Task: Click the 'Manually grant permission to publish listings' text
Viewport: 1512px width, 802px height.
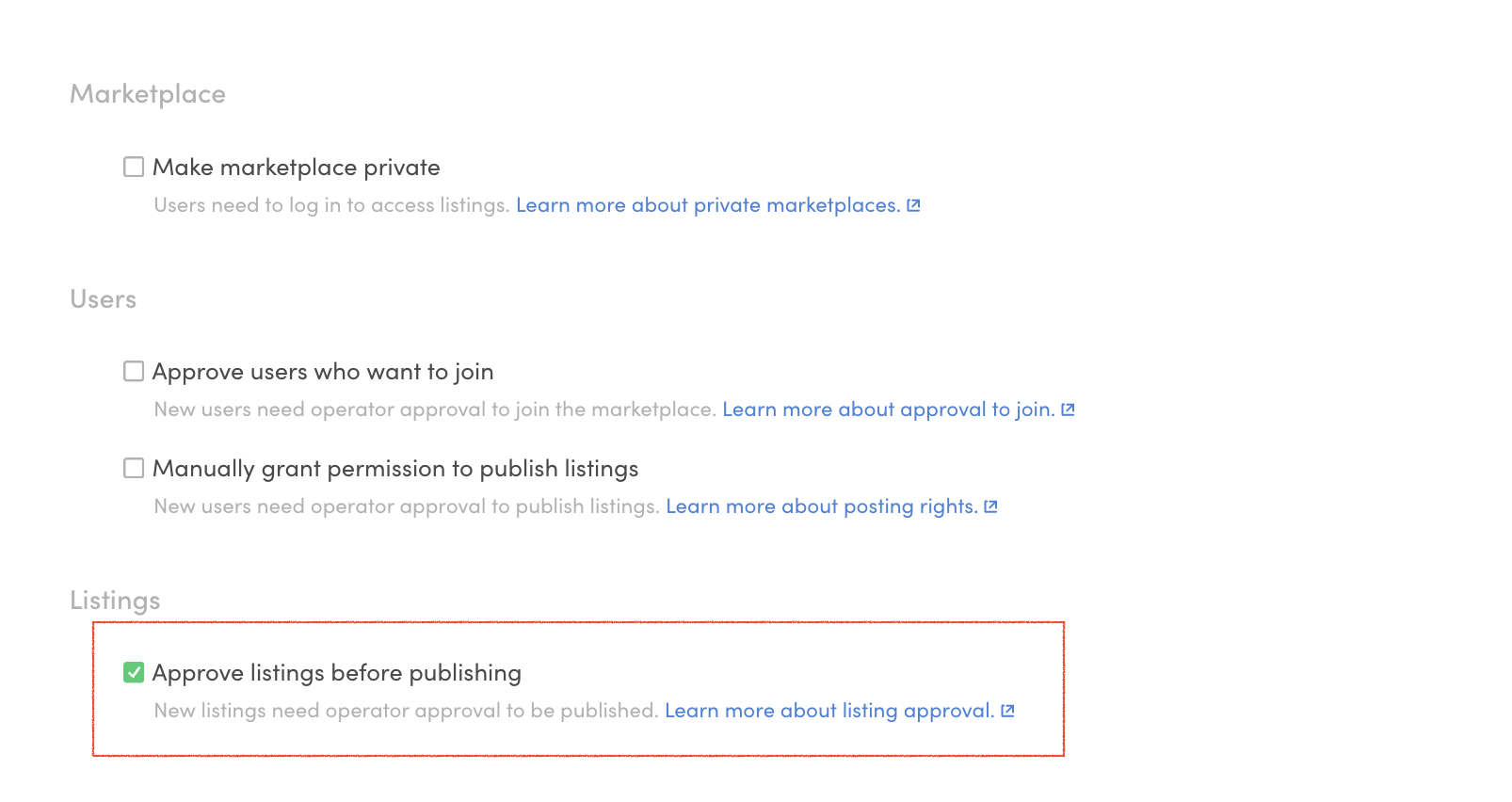Action: tap(395, 469)
